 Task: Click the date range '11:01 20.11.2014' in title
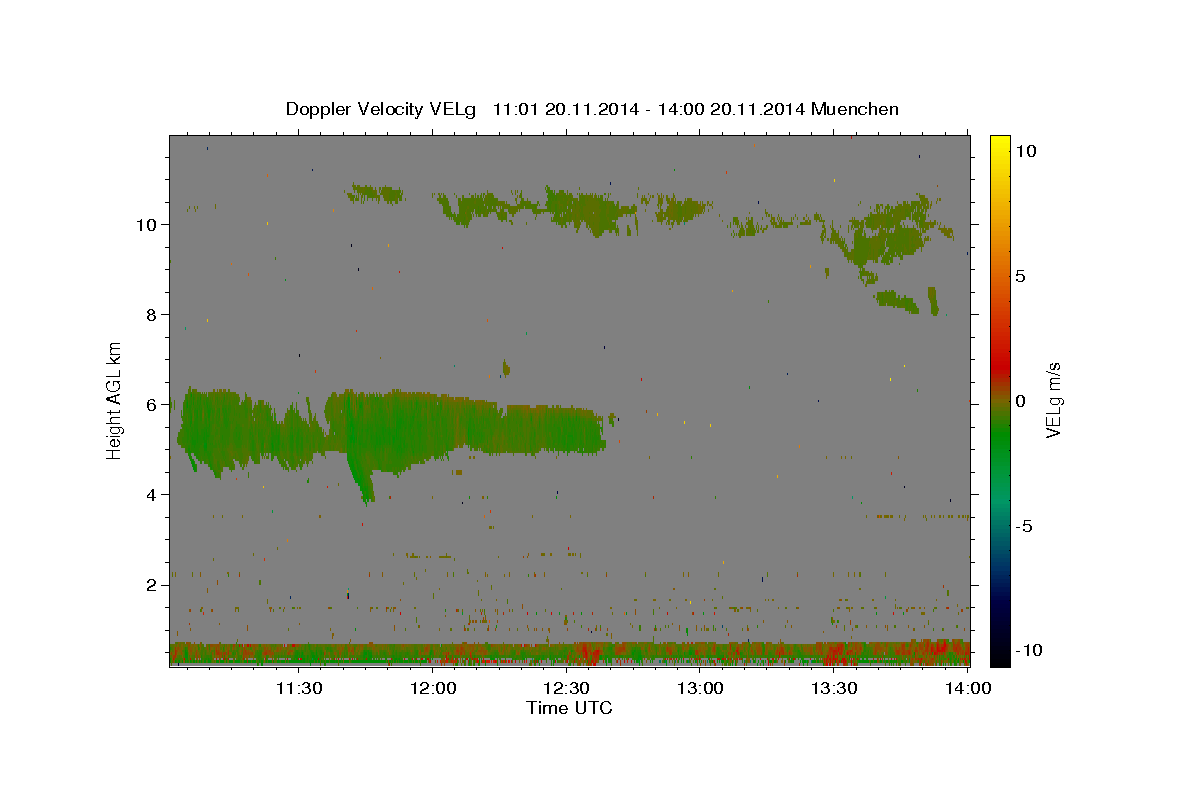click(565, 109)
